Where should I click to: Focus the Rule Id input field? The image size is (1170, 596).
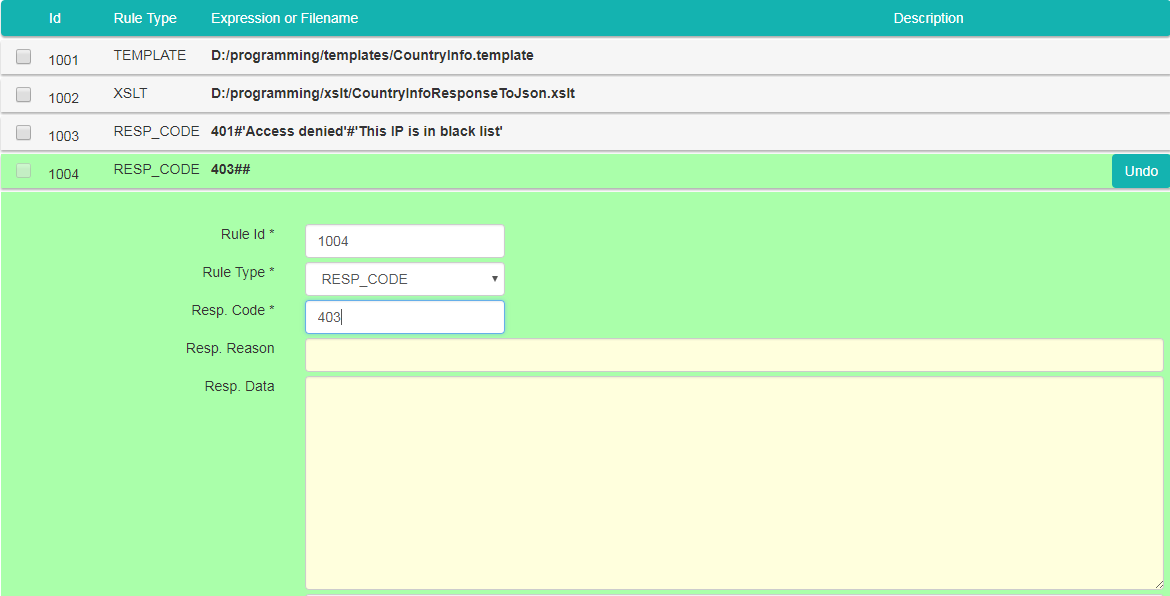(404, 241)
